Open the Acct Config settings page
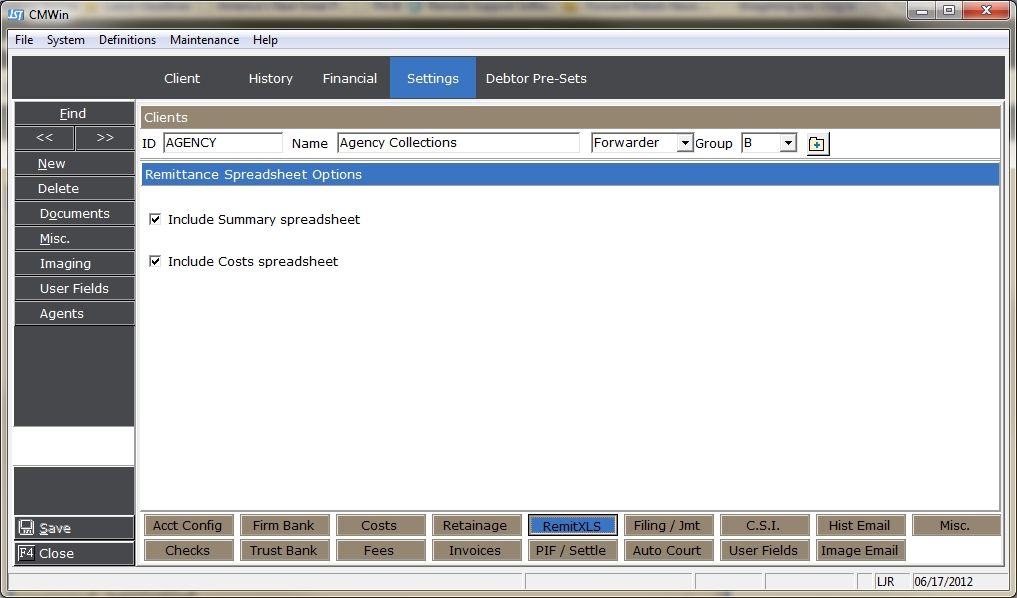 click(188, 525)
